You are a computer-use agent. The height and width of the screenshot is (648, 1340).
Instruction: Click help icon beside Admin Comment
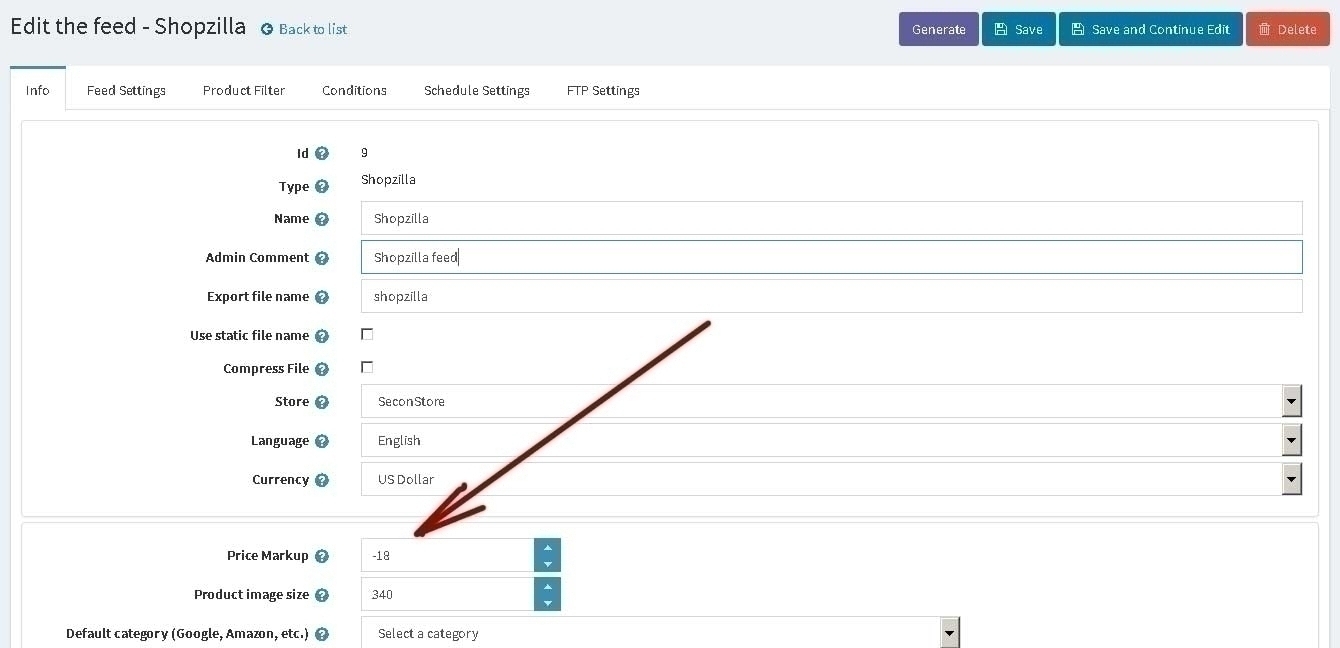pyautogui.click(x=322, y=258)
